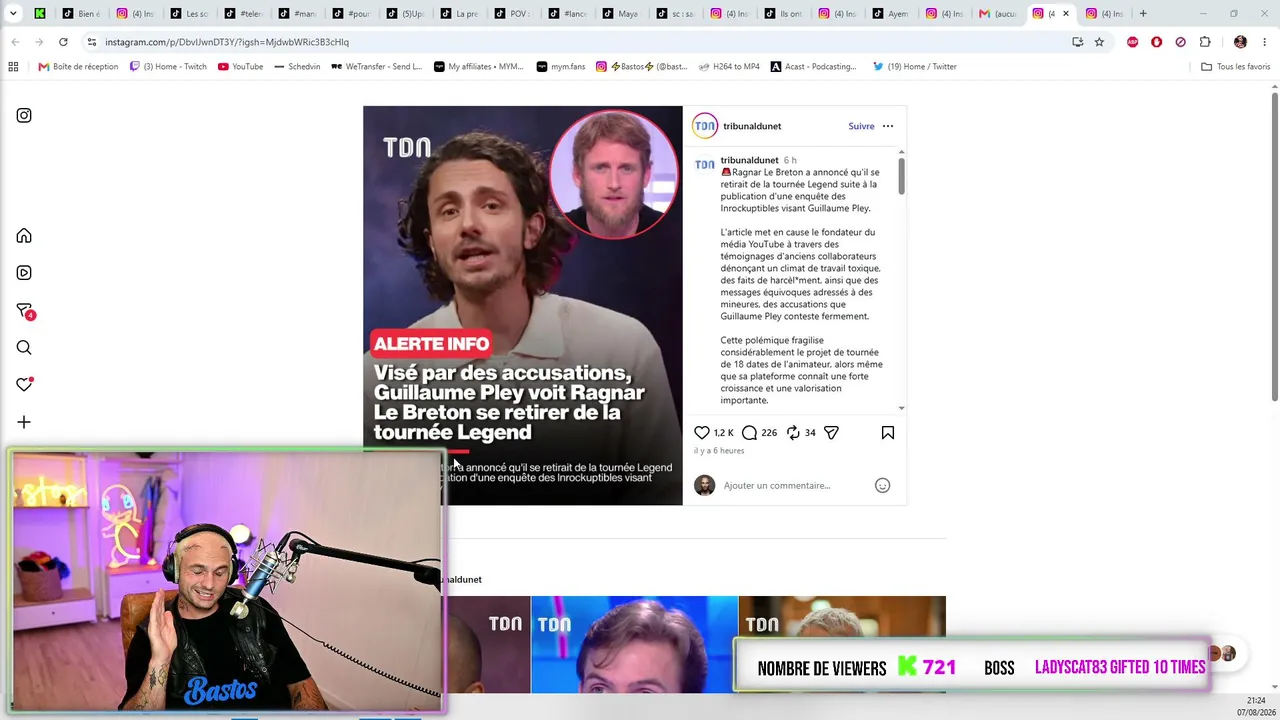The width and height of the screenshot is (1280, 720).
Task: Switch to the "Ils ont" Instagram tab
Action: coord(782,14)
